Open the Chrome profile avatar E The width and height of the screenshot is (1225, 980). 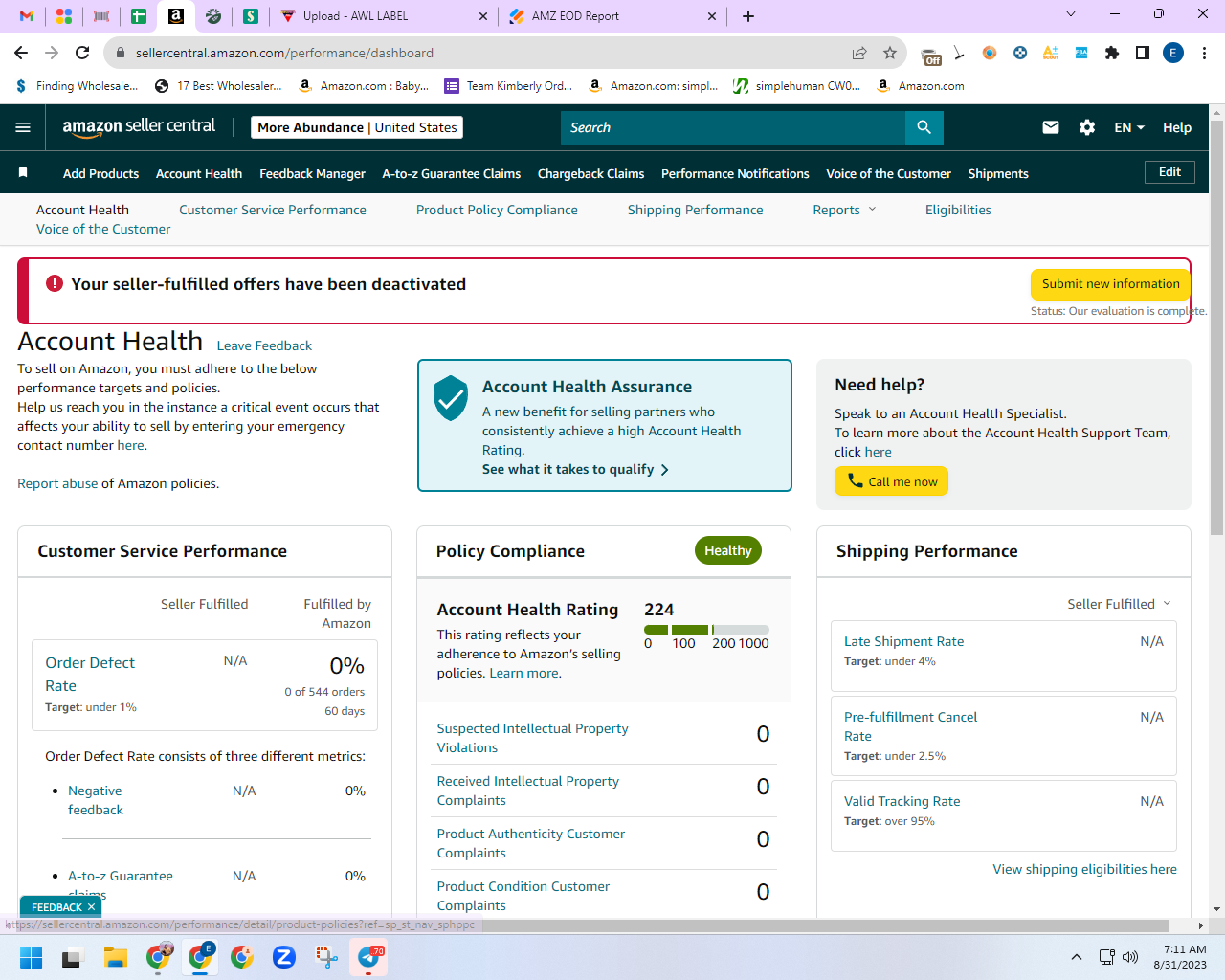click(x=1173, y=53)
